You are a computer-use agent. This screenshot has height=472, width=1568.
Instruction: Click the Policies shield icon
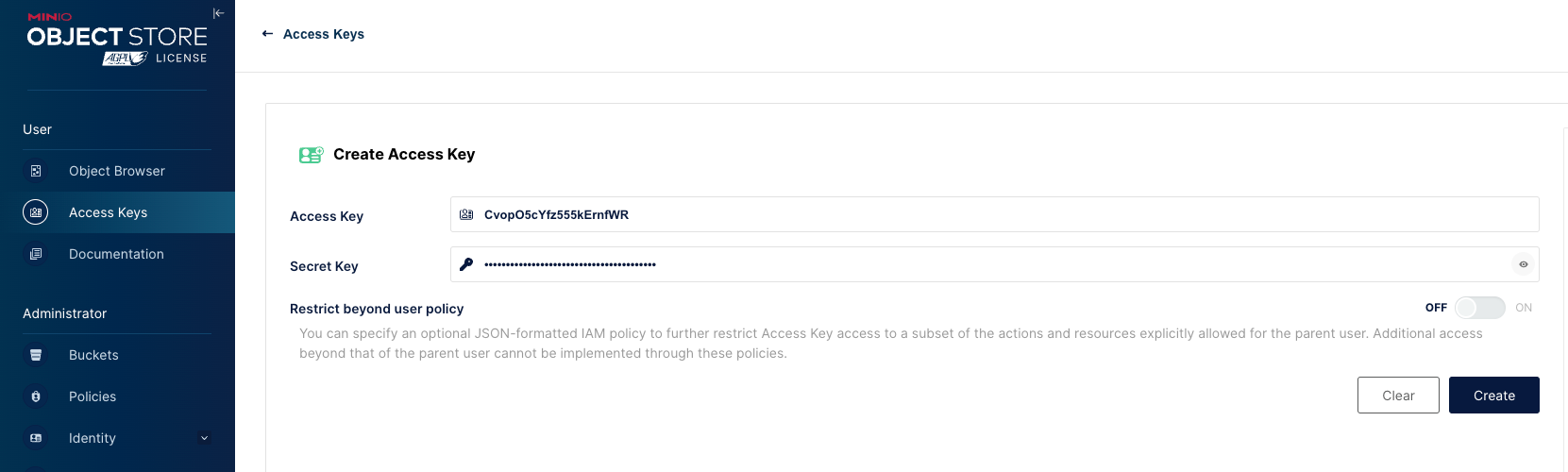36,396
